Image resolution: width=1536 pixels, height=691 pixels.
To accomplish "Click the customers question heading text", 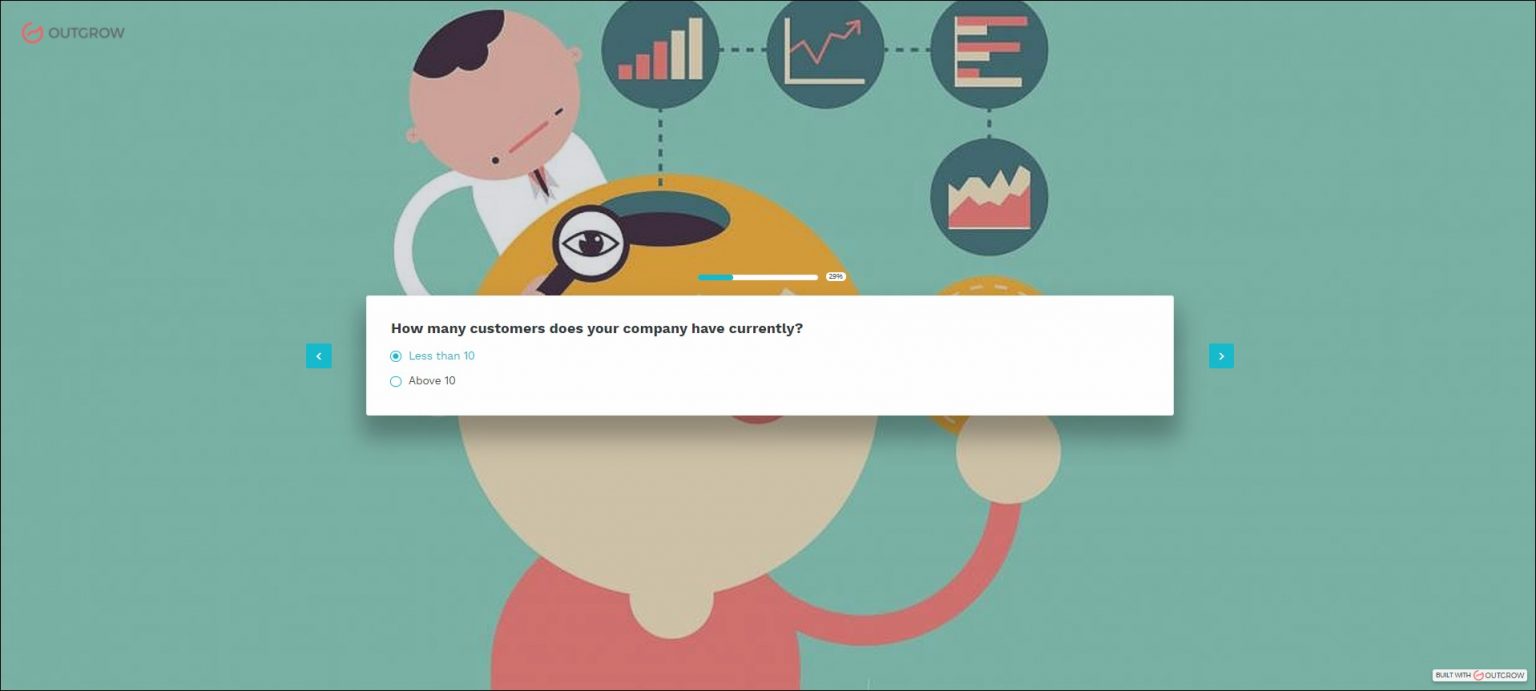I will 597,328.
